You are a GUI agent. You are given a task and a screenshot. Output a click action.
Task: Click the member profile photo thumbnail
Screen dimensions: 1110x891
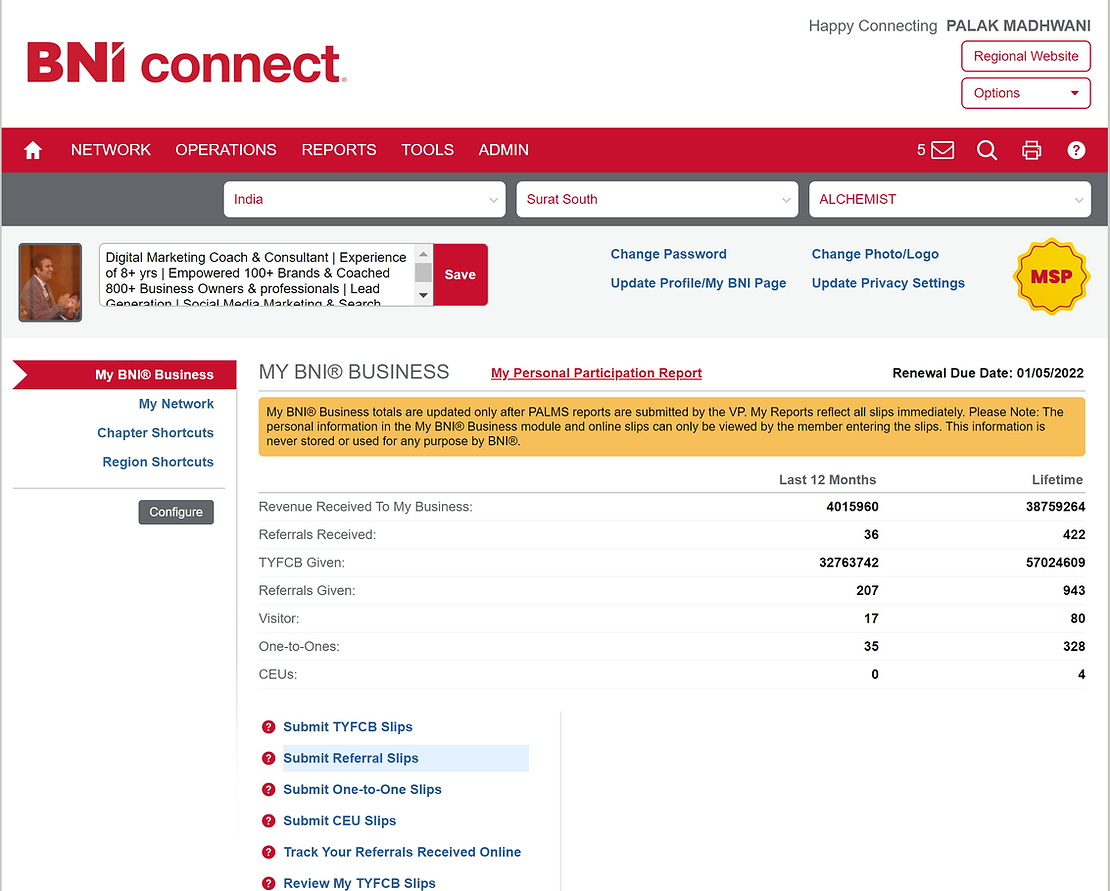pos(50,282)
